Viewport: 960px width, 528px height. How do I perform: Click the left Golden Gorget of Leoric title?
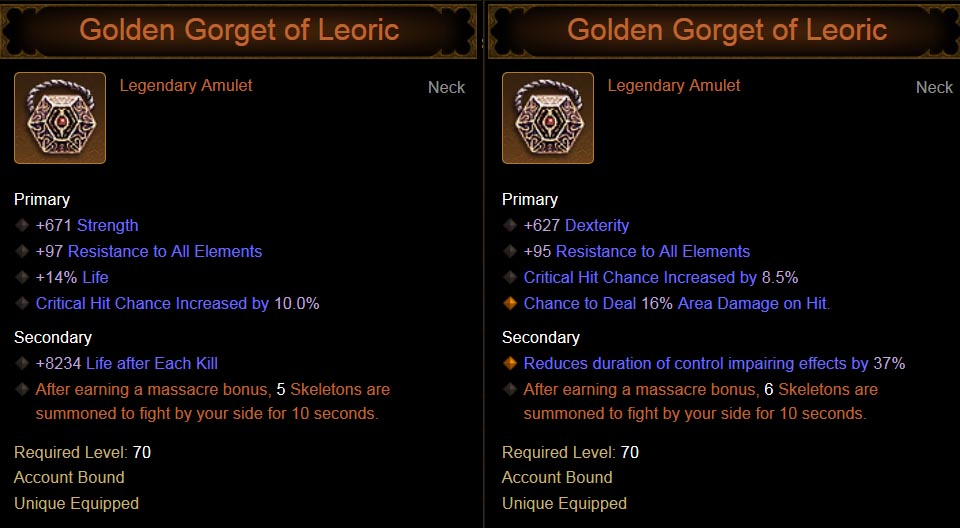click(x=239, y=30)
